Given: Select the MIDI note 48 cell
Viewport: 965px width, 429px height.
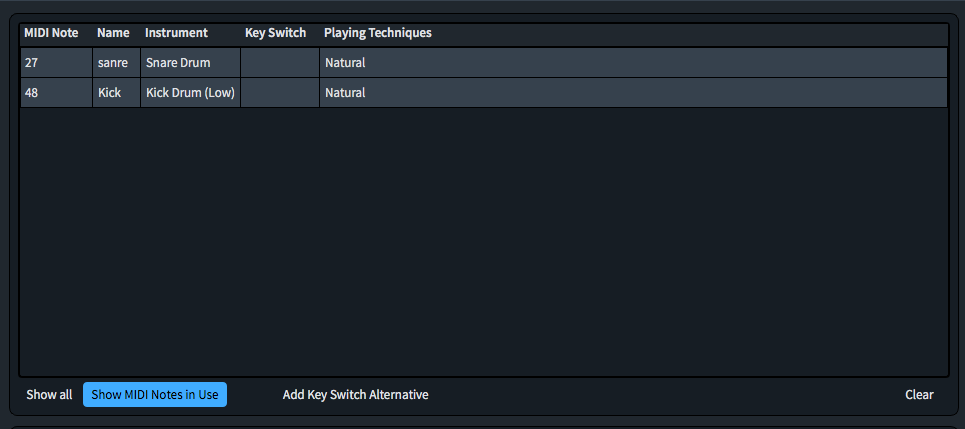Looking at the screenshot, I should coord(56,93).
